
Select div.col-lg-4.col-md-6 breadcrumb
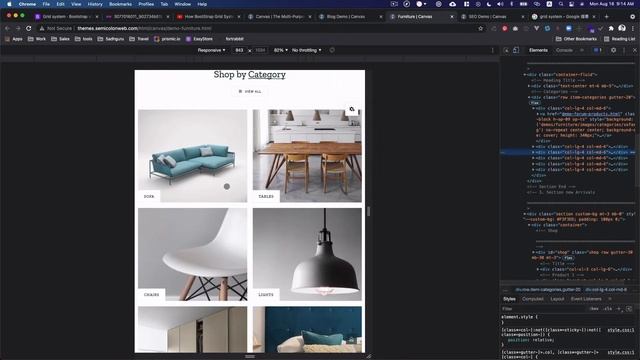tap(606, 290)
